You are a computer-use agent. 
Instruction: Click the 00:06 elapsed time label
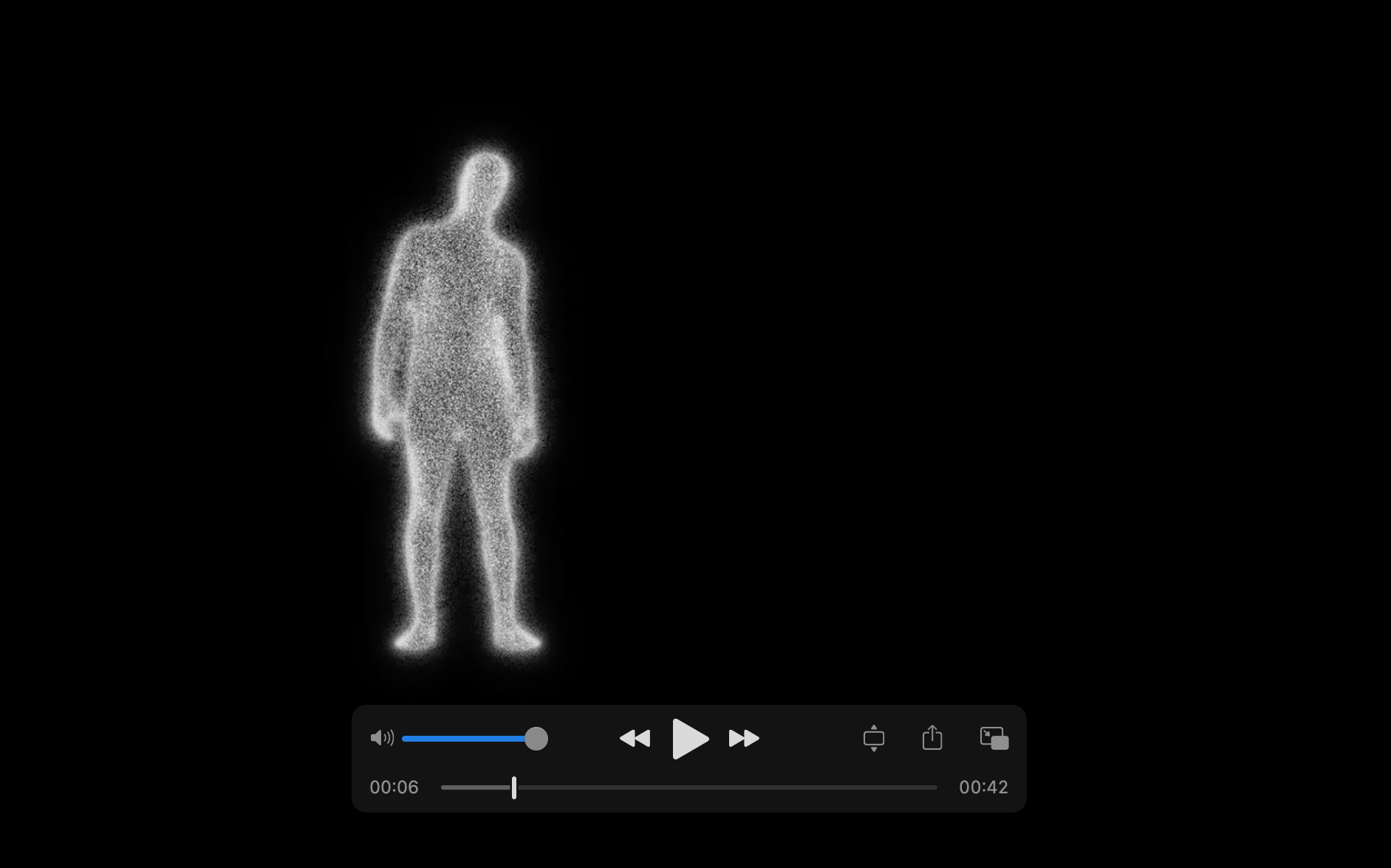[394, 787]
